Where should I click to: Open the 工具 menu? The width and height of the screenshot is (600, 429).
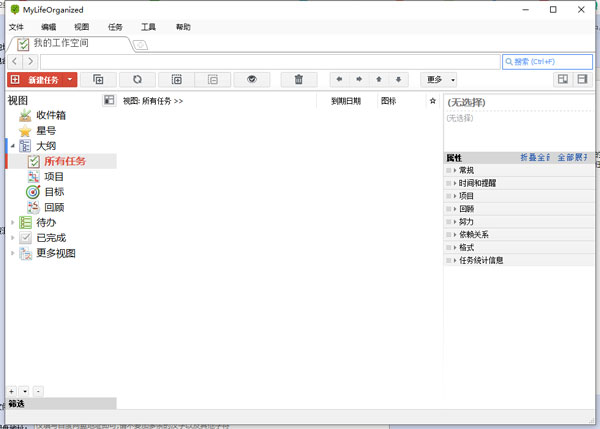148,27
